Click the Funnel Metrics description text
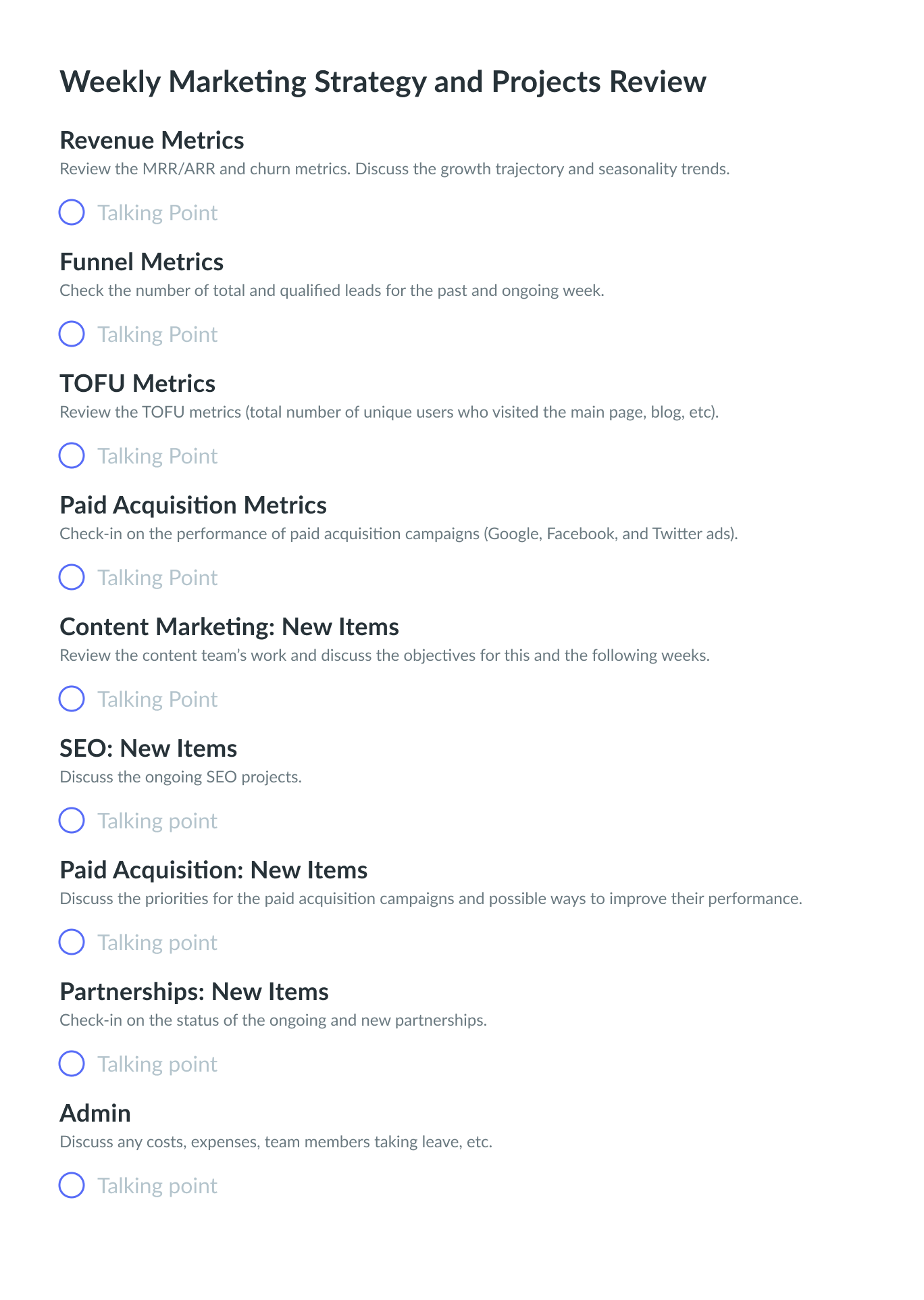924x1300 pixels. tap(332, 291)
